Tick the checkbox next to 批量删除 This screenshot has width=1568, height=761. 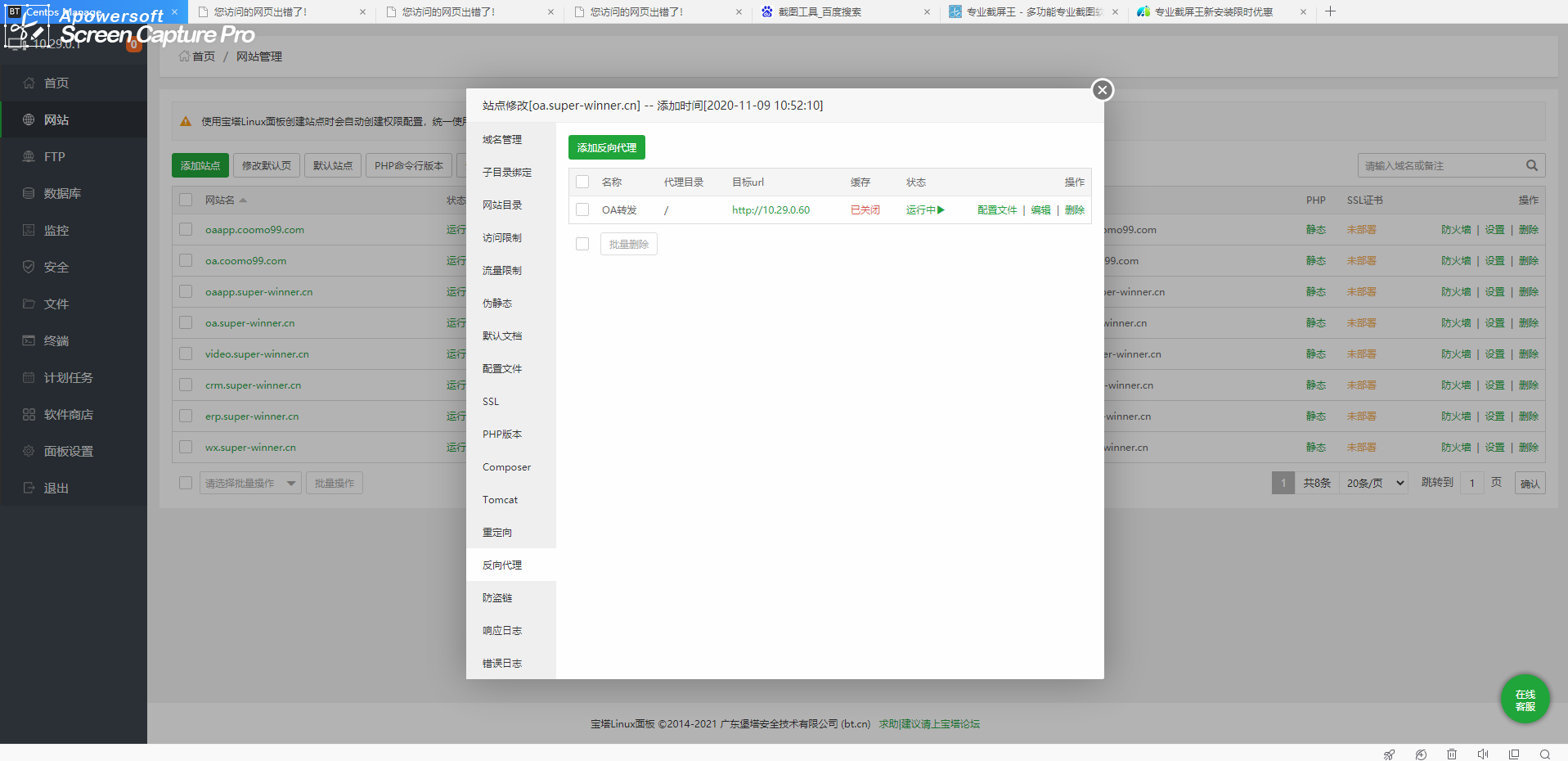coord(582,244)
